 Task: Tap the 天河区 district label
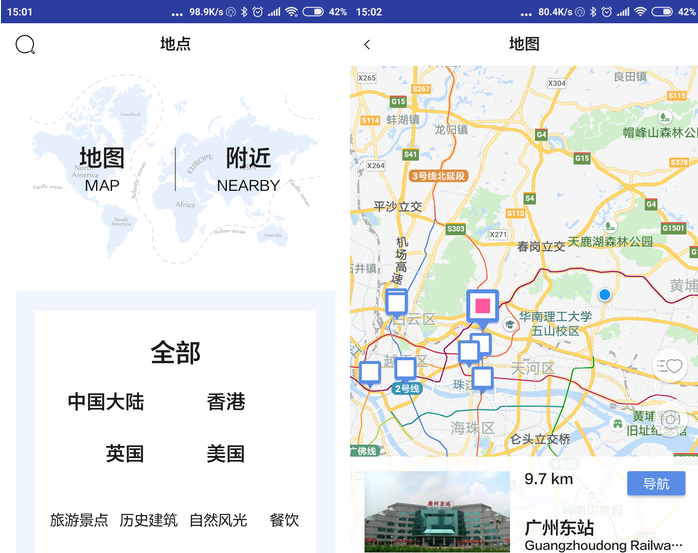533,368
